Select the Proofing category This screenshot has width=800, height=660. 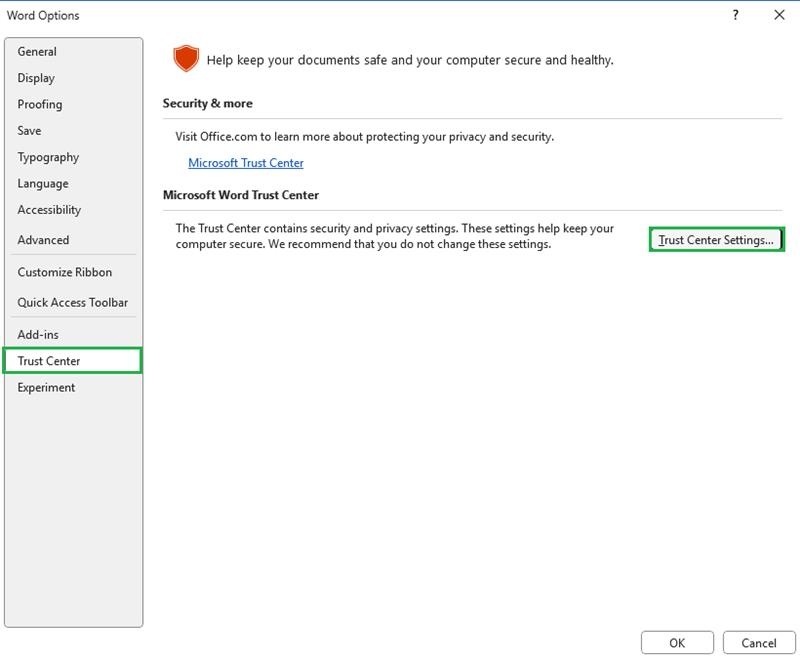pos(42,103)
